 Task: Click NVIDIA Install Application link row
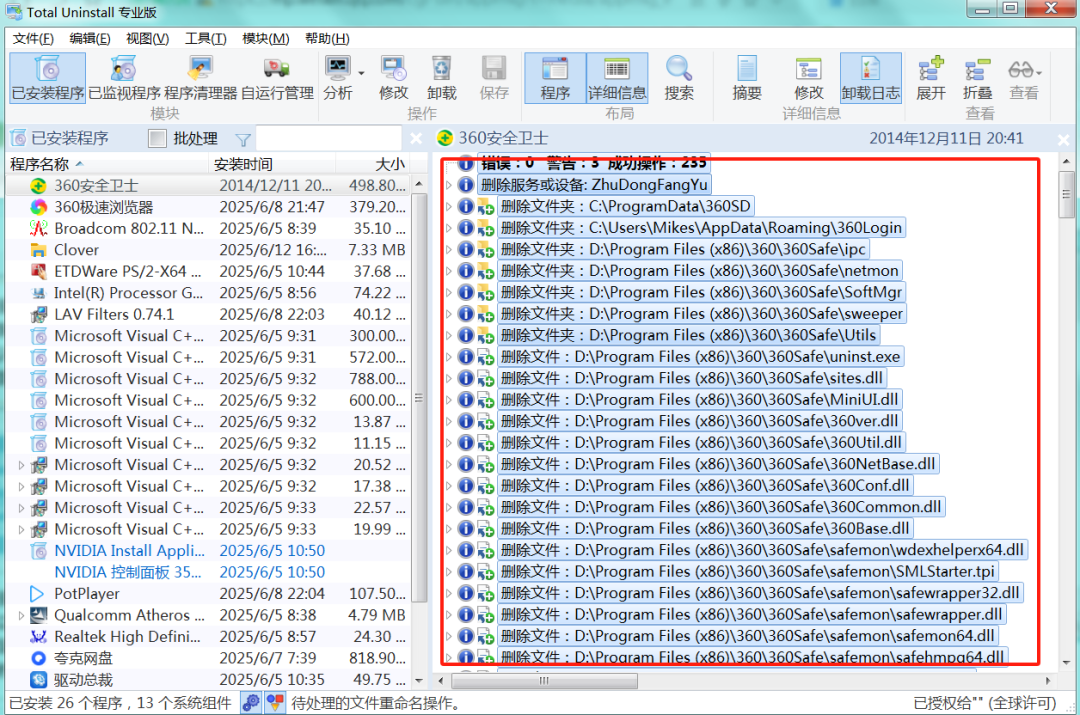pos(209,550)
